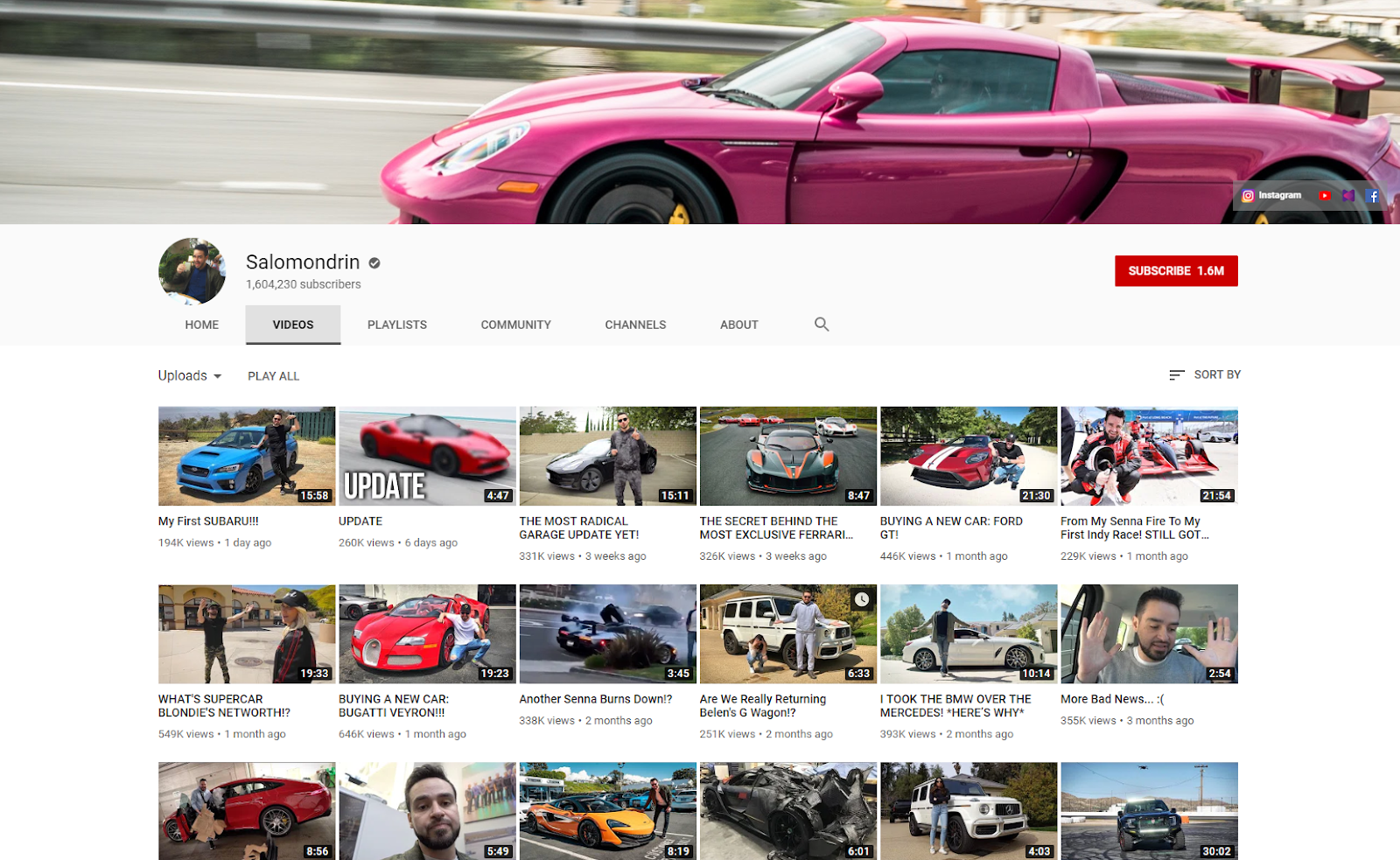Play the 'More Bad News' thumbnail, 2:54
The image size is (1400, 860).
(x=1149, y=634)
